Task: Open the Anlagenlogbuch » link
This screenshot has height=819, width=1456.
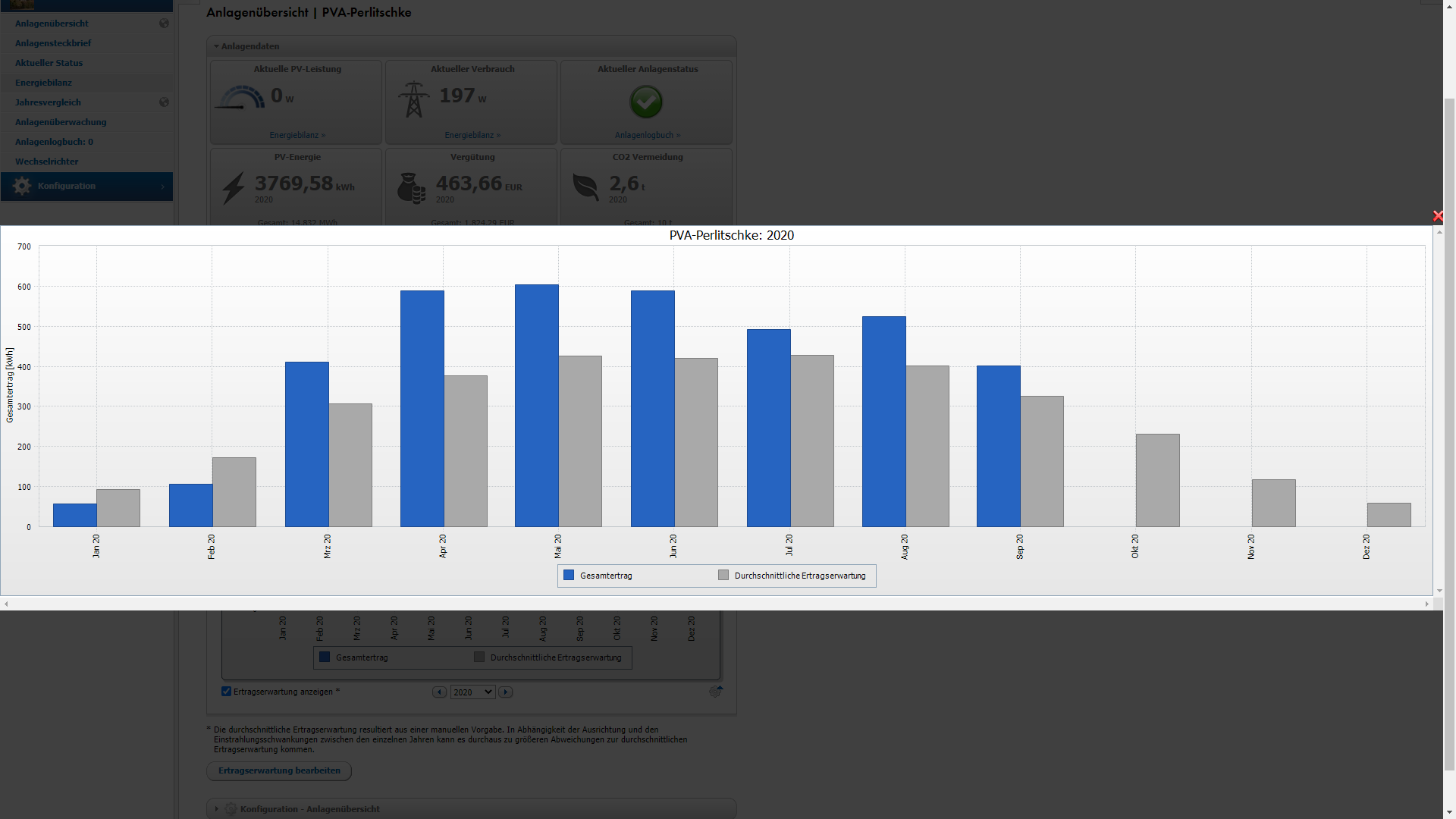Action: 647,135
